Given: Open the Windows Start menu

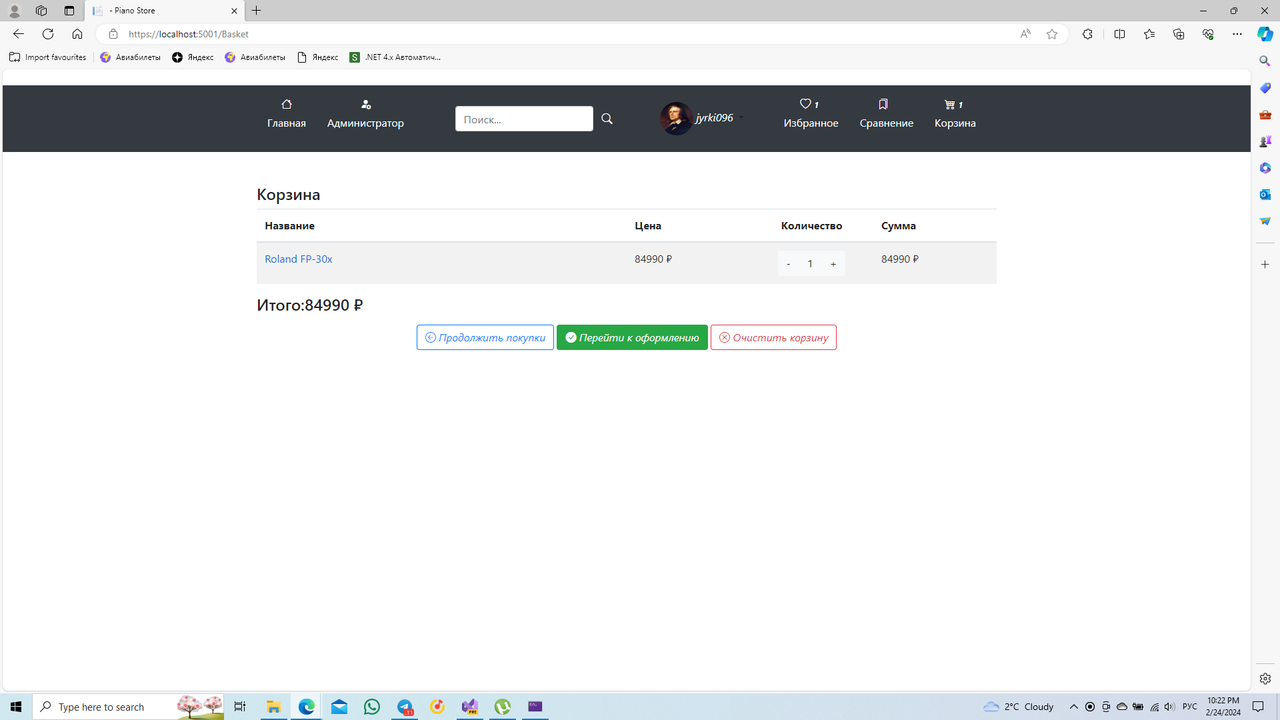Looking at the screenshot, I should pos(16,707).
